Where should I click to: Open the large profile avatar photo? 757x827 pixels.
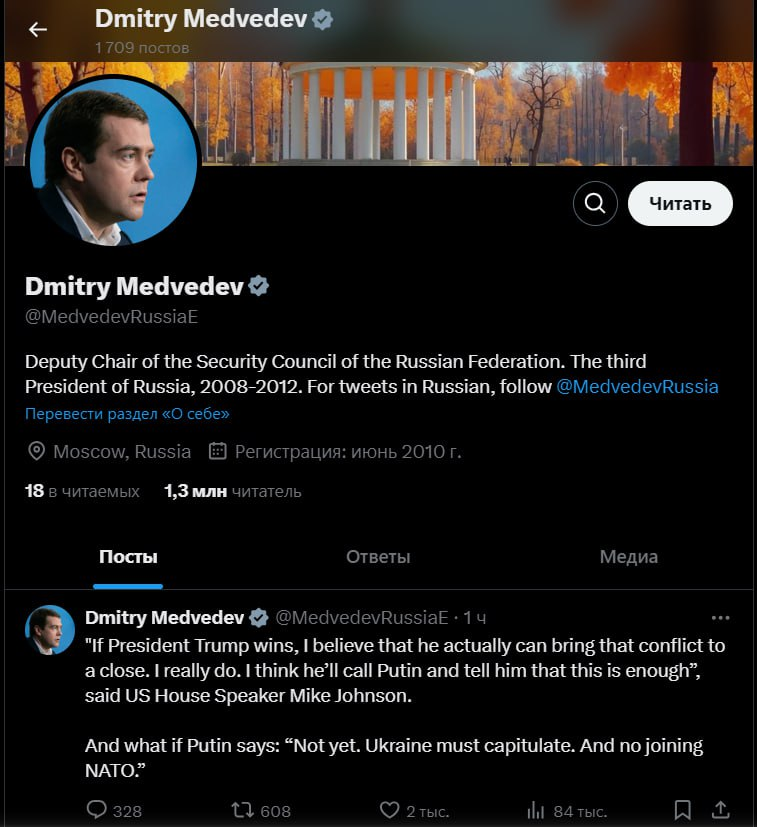point(113,160)
